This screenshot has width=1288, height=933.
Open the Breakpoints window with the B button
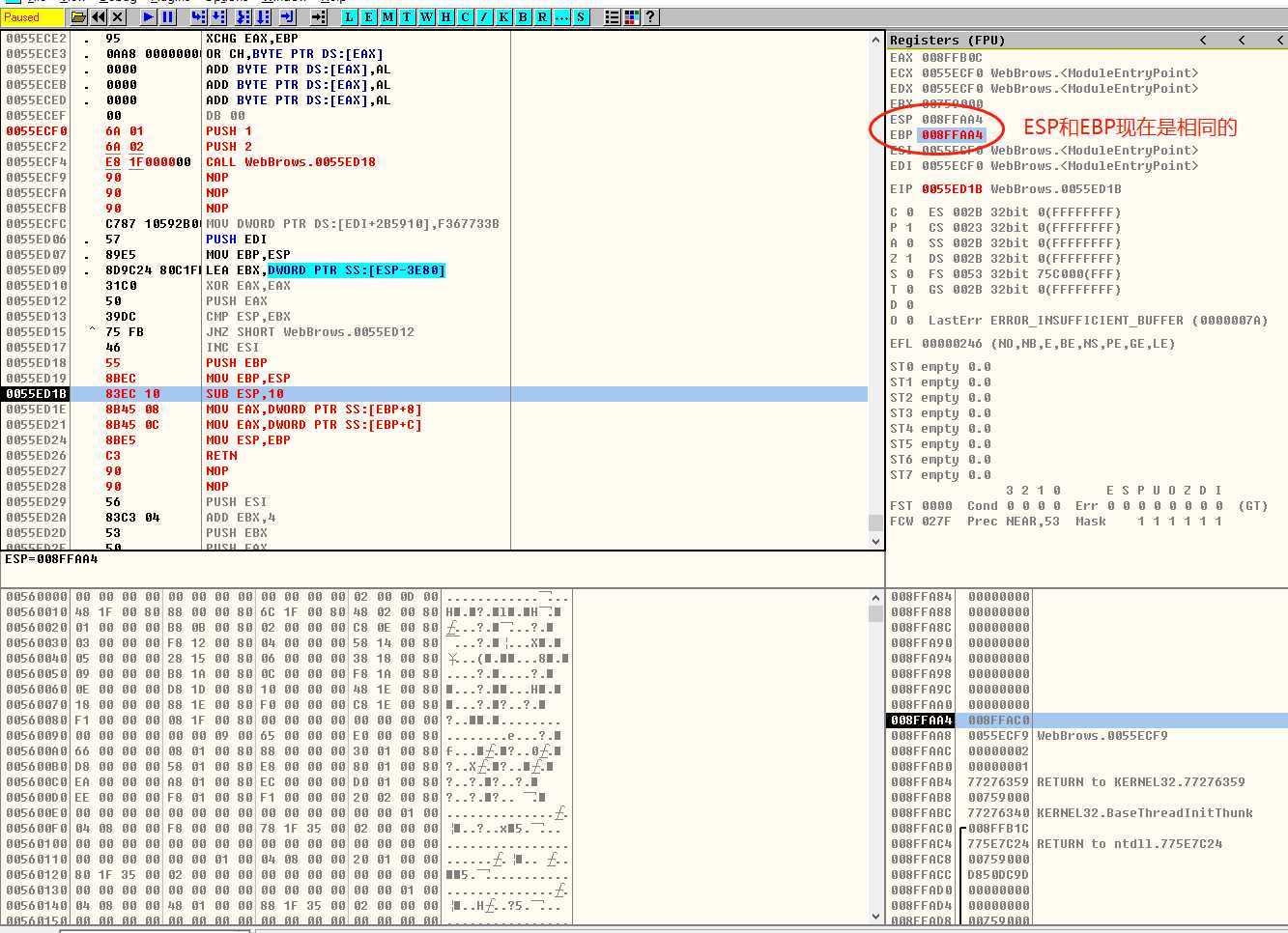(x=523, y=17)
